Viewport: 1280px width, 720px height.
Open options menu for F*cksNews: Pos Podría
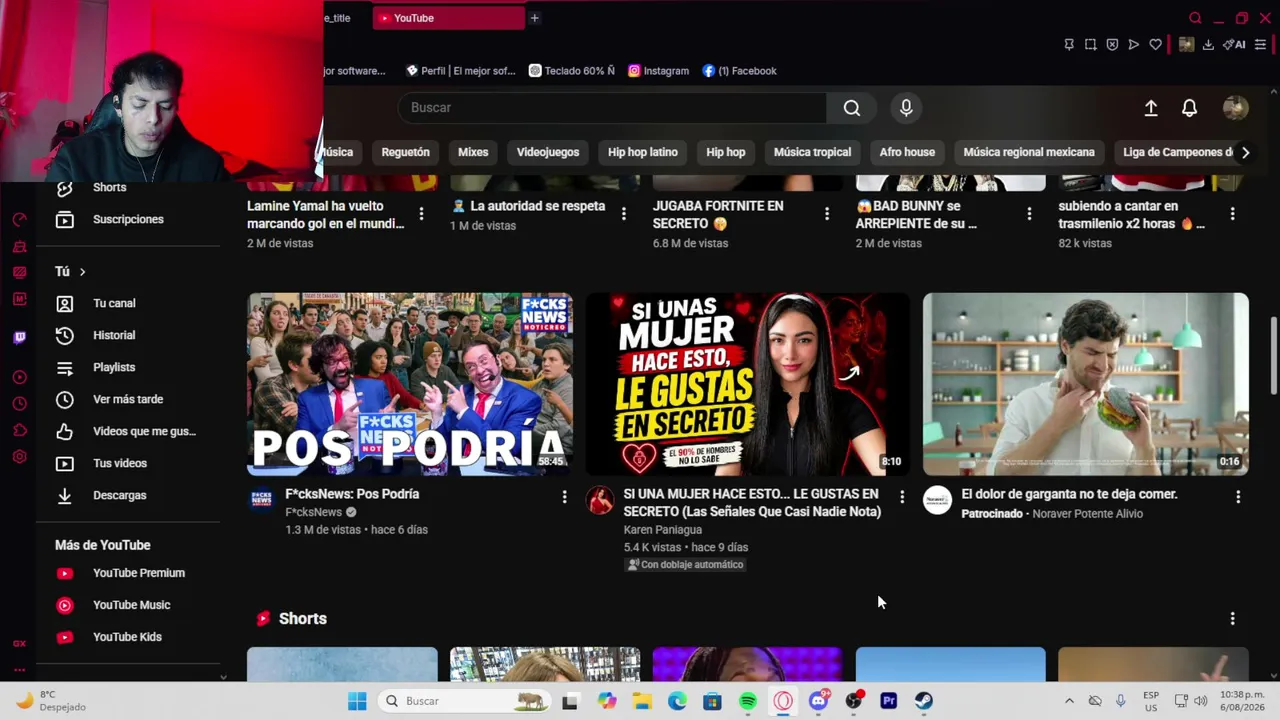(x=564, y=497)
